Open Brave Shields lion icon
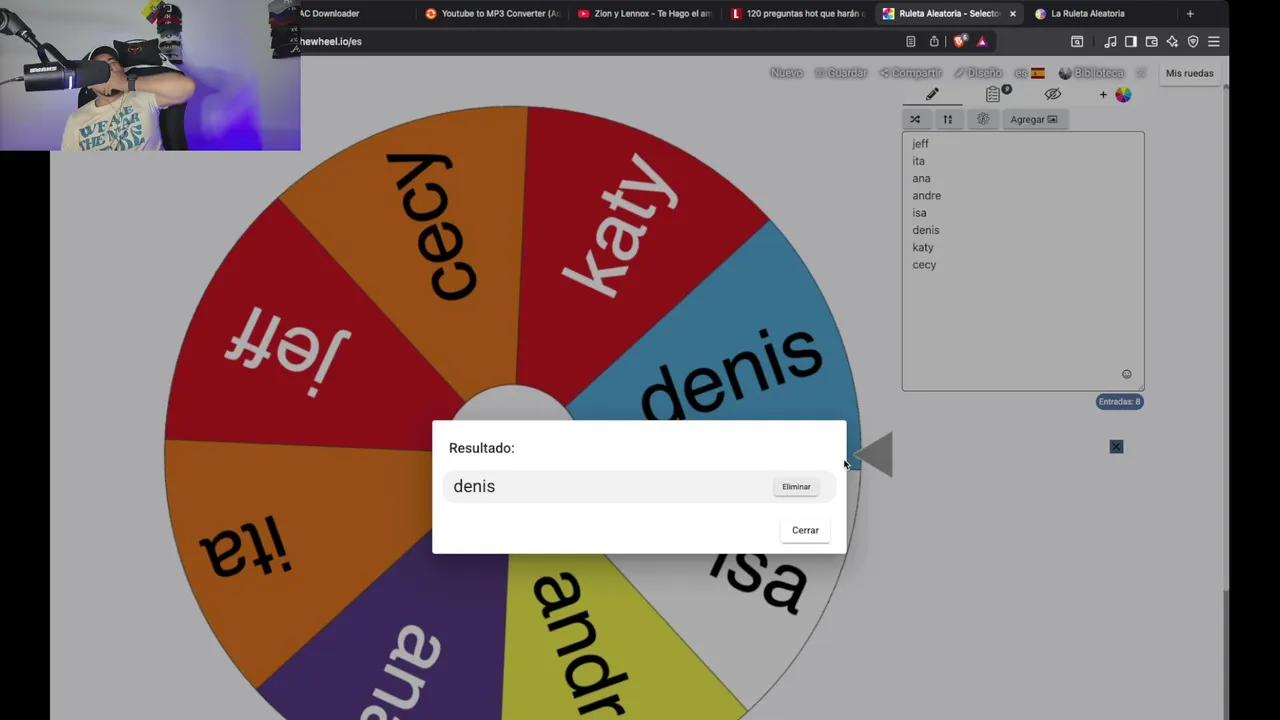 click(959, 42)
